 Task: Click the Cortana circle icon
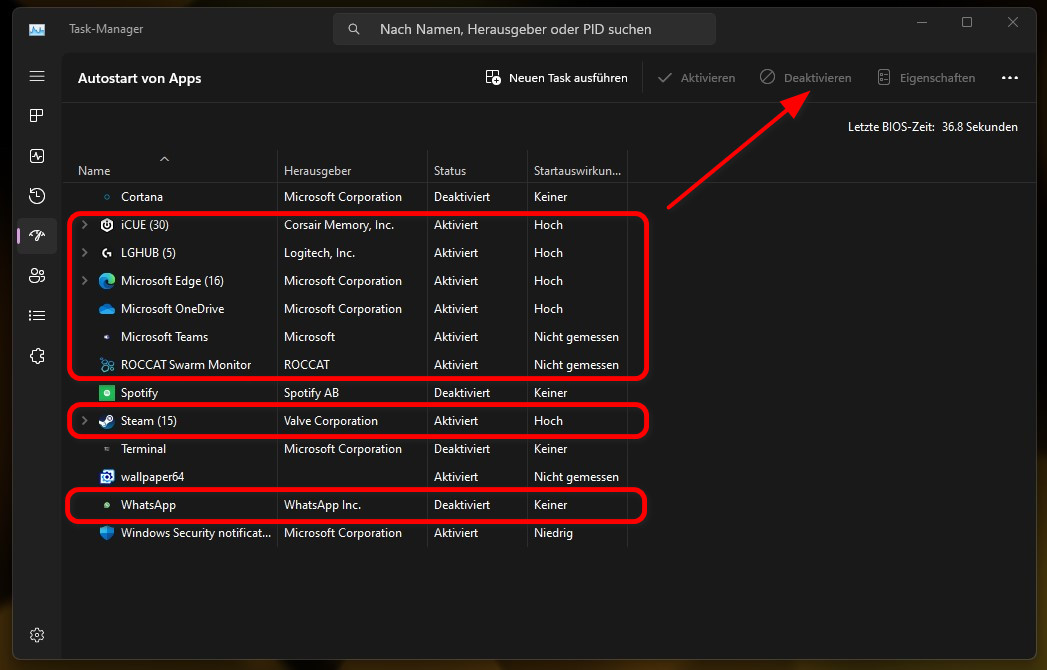pos(107,197)
